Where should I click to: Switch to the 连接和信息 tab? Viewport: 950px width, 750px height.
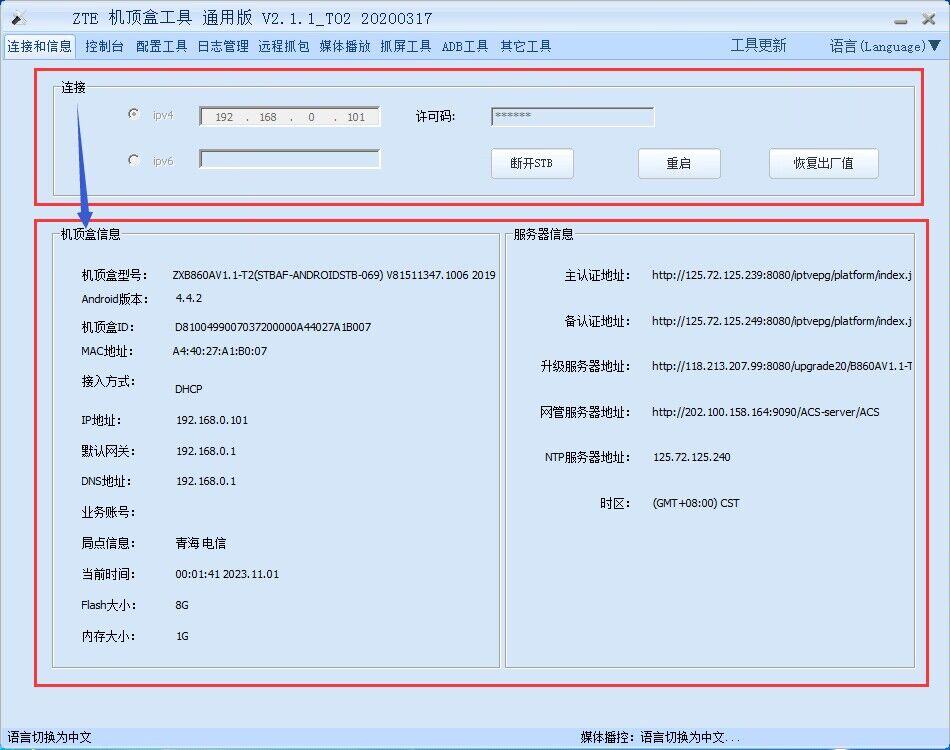39,46
